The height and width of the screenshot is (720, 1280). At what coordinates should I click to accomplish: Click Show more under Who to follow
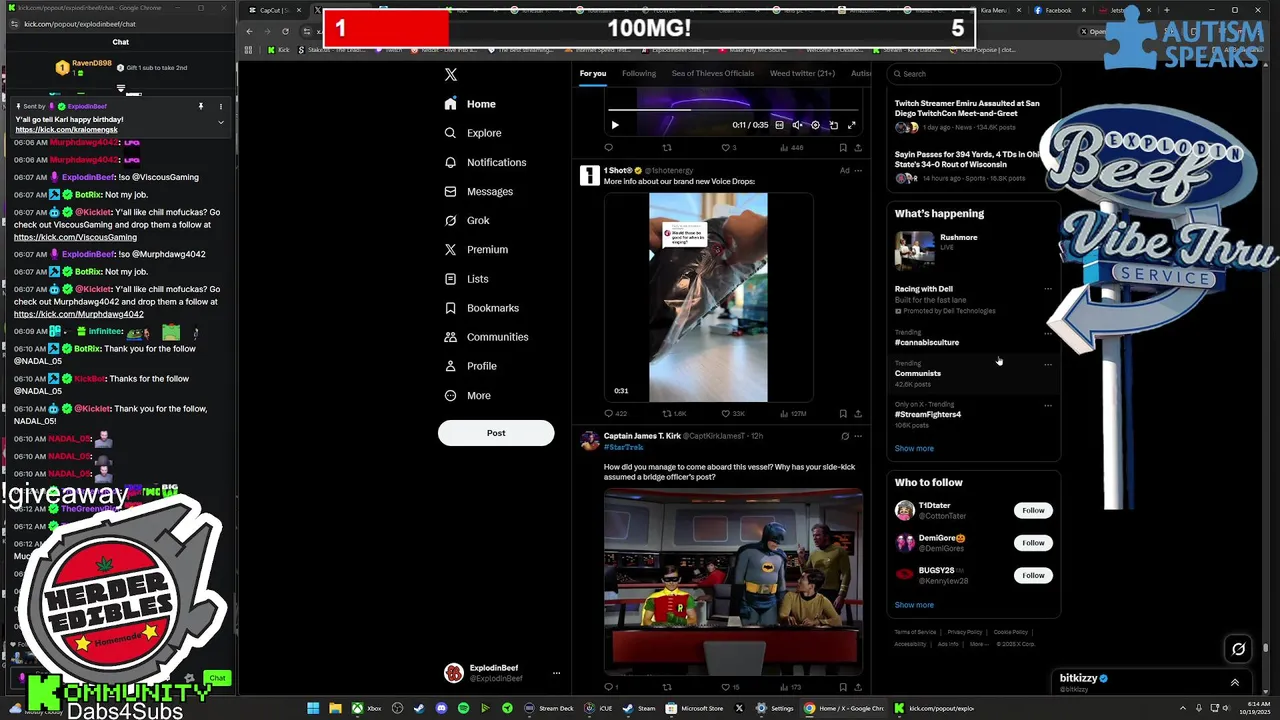(914, 605)
